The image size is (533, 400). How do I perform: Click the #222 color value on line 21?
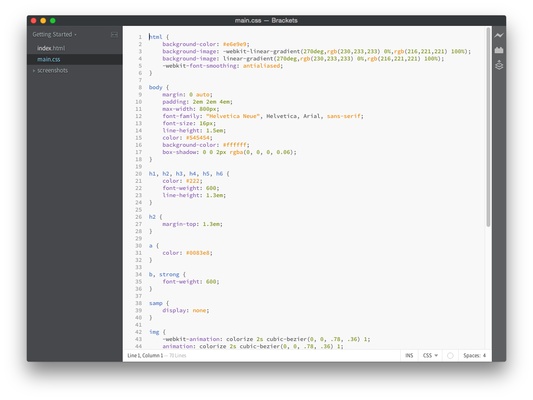pos(192,181)
